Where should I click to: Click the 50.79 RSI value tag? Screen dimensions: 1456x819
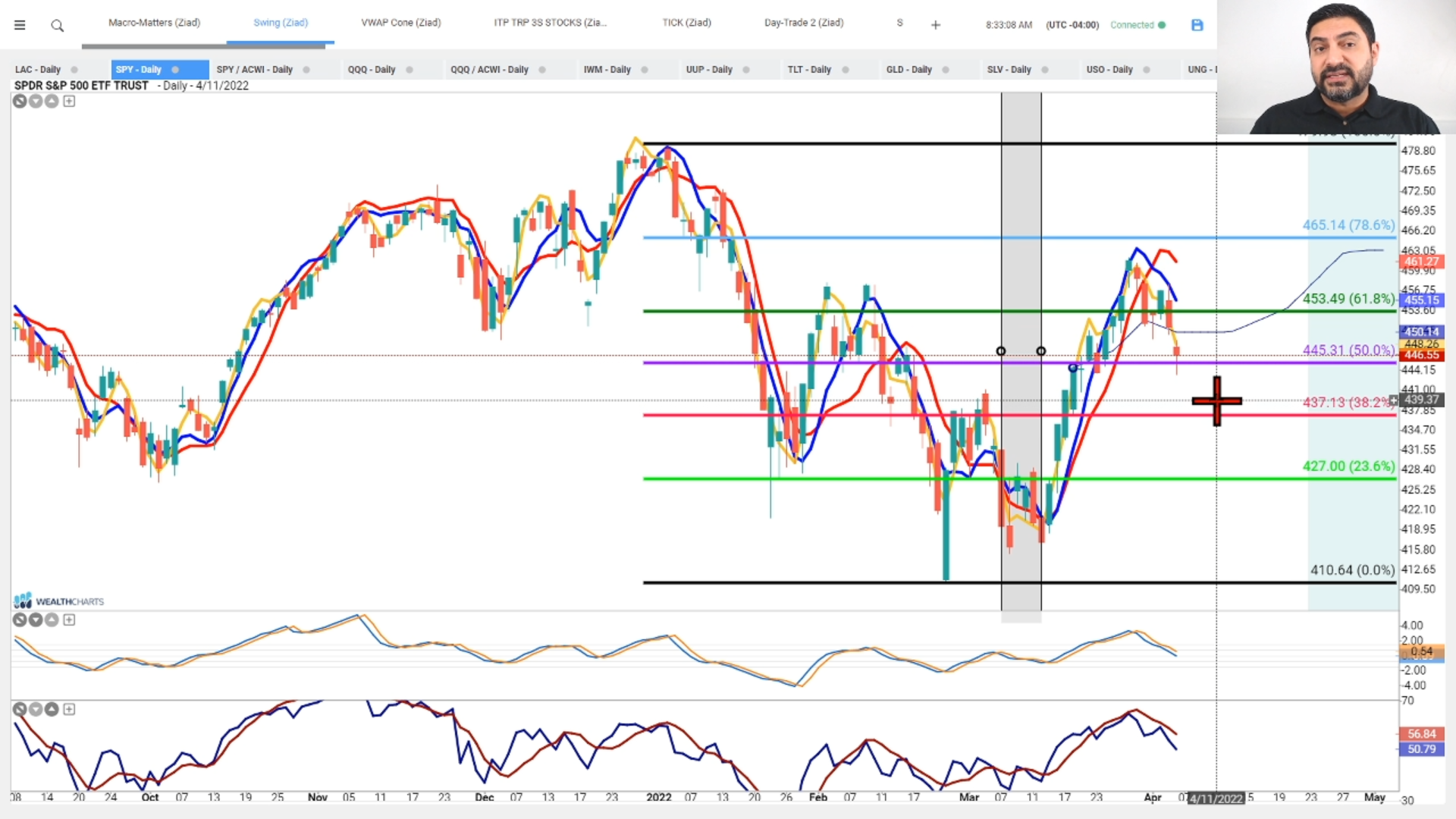pyautogui.click(x=1421, y=749)
